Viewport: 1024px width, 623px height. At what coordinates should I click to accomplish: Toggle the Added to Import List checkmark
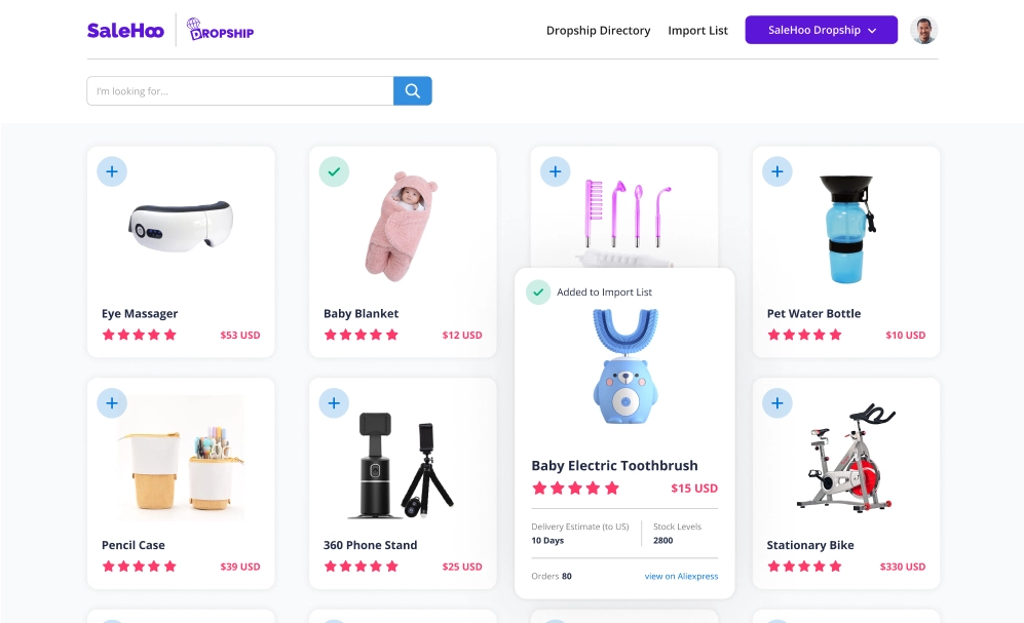coord(538,293)
